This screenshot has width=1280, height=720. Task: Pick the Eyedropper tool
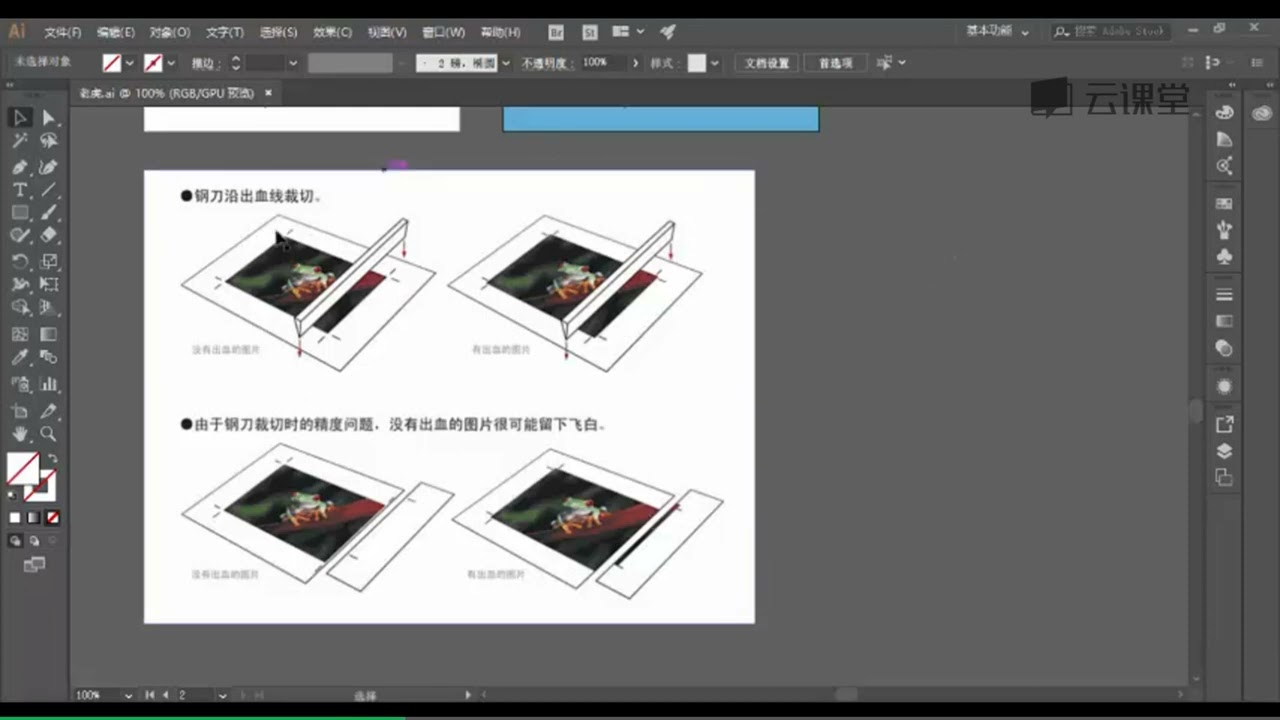(20, 358)
